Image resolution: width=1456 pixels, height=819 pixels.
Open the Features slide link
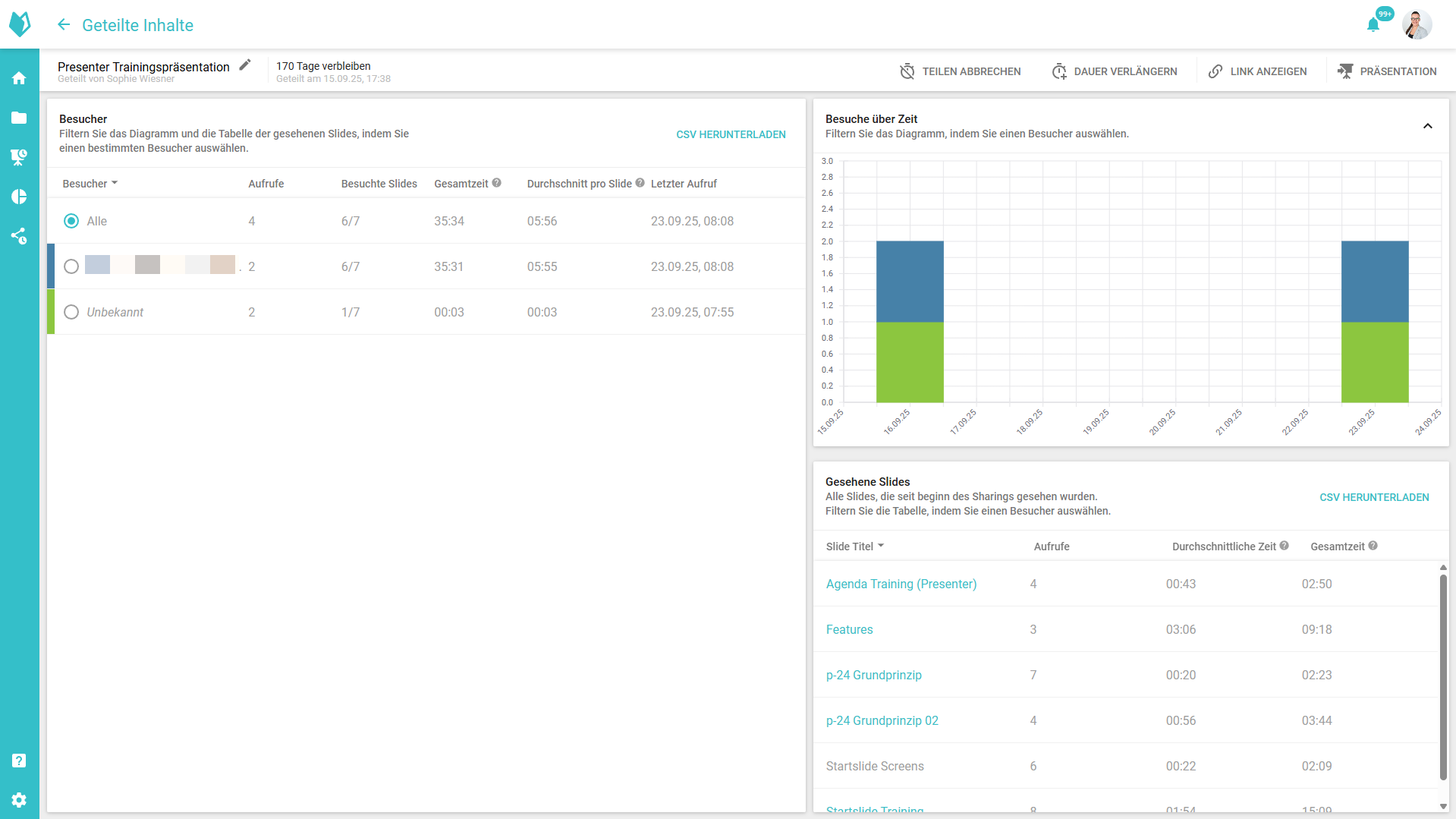(849, 629)
